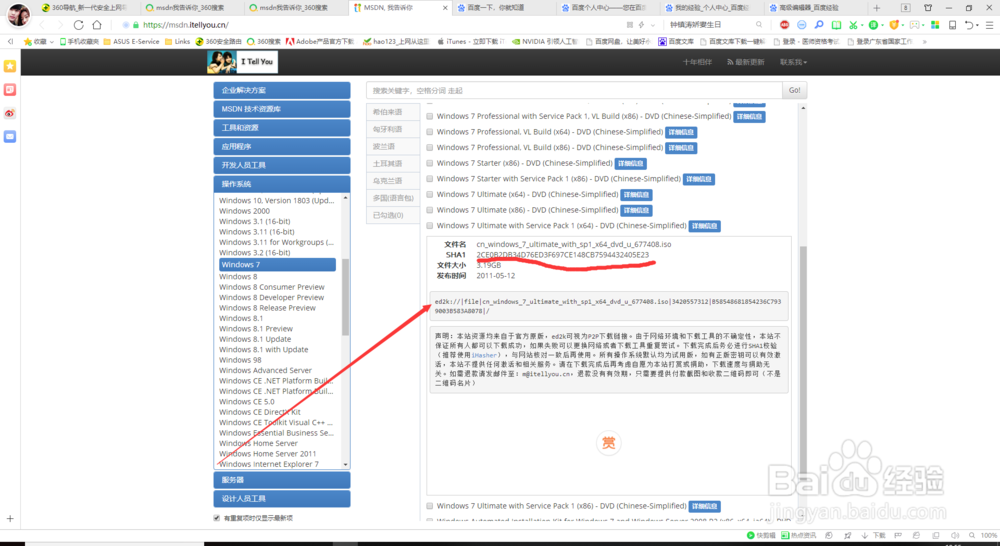The height and width of the screenshot is (546, 1000).
Task: Click the undo closed tab arrow icon
Action: pos(969,25)
